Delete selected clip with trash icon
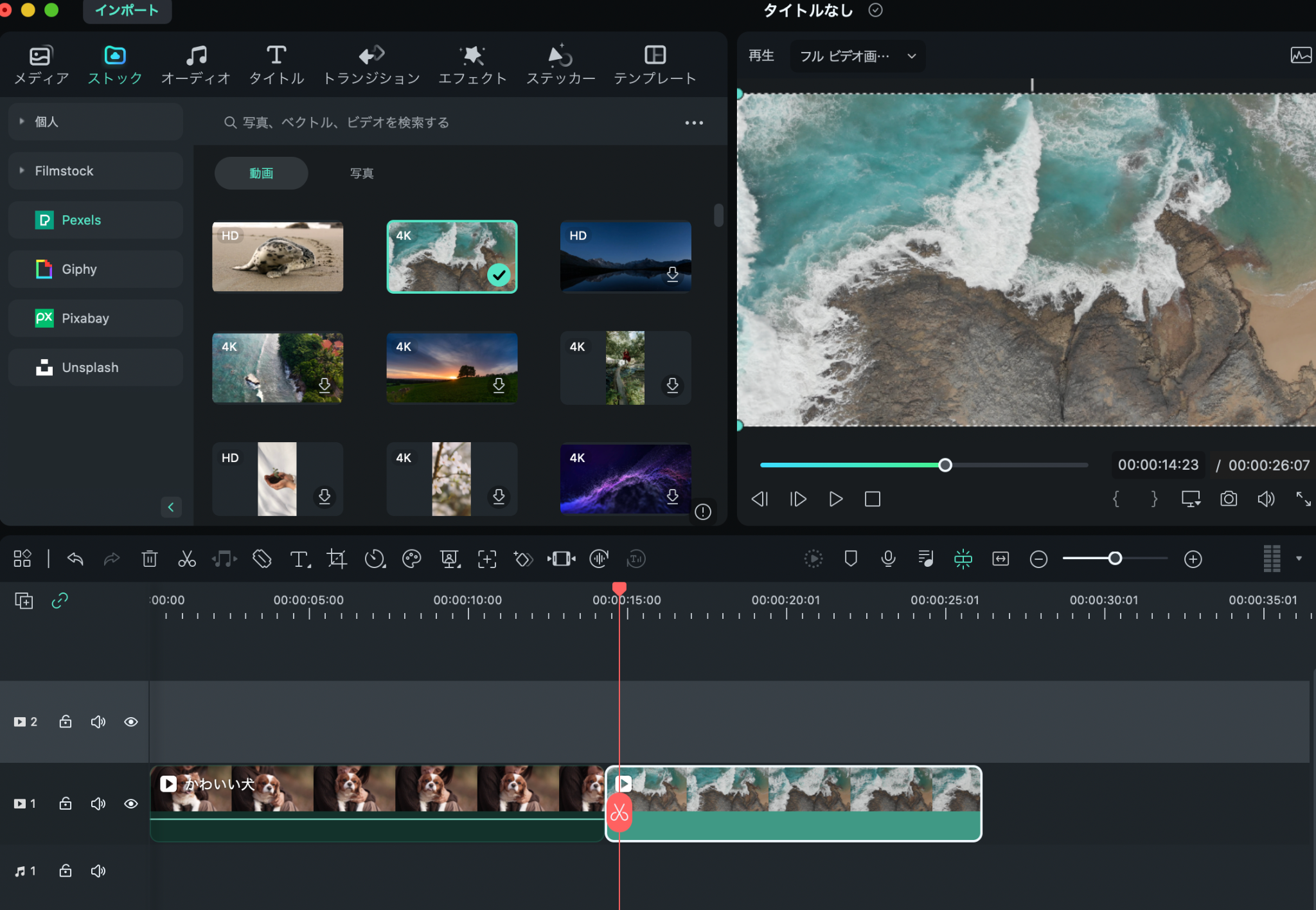This screenshot has width=1316, height=910. (x=149, y=558)
